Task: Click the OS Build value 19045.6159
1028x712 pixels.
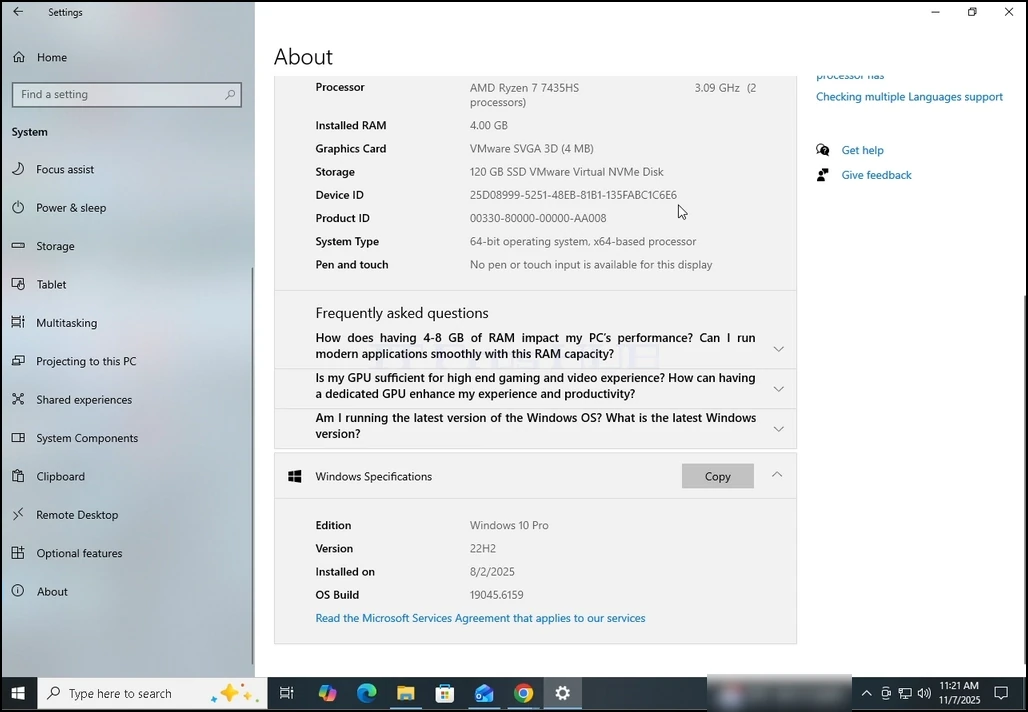Action: 496,595
